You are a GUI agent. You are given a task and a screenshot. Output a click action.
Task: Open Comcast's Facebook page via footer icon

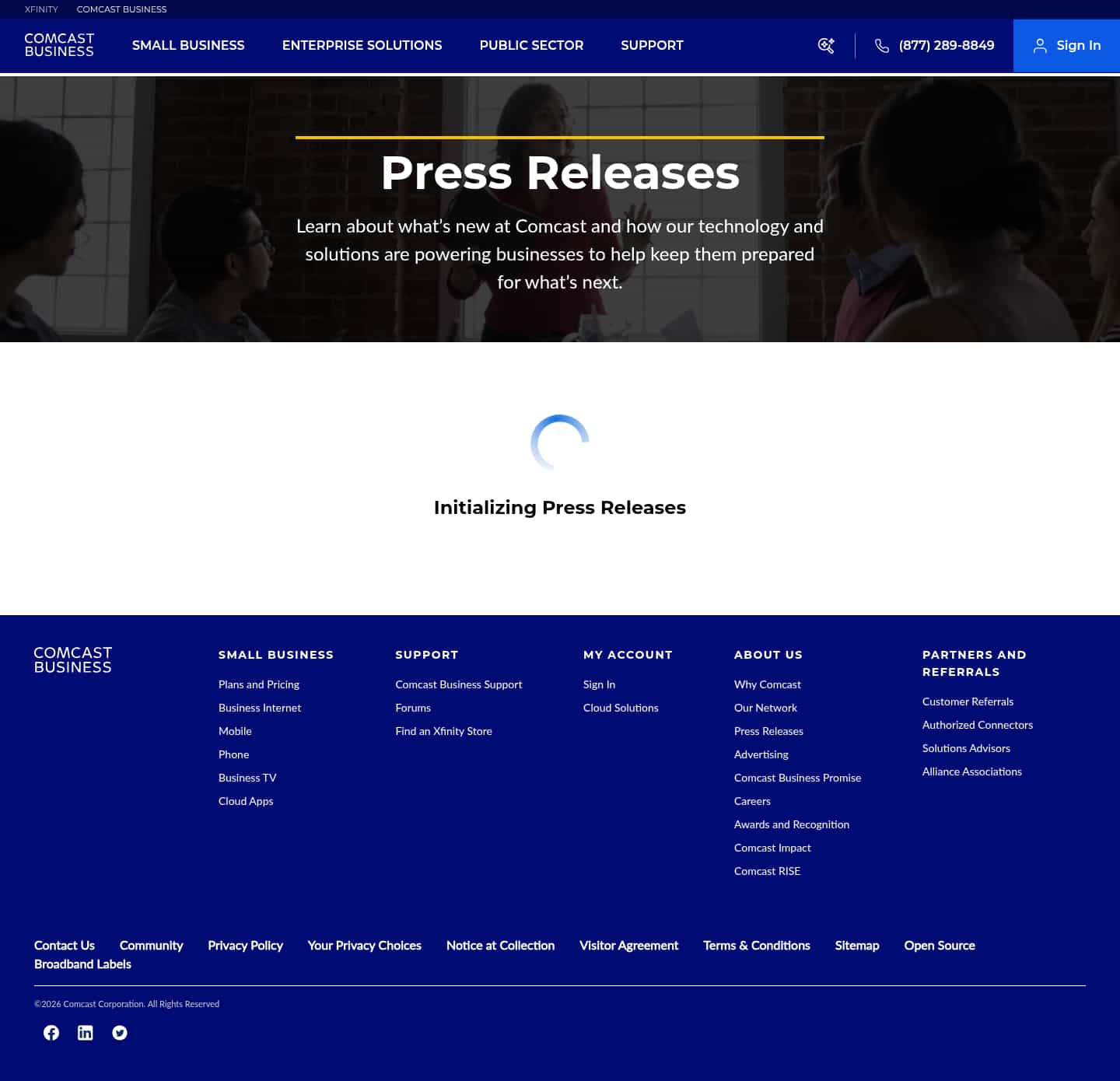(x=51, y=1032)
